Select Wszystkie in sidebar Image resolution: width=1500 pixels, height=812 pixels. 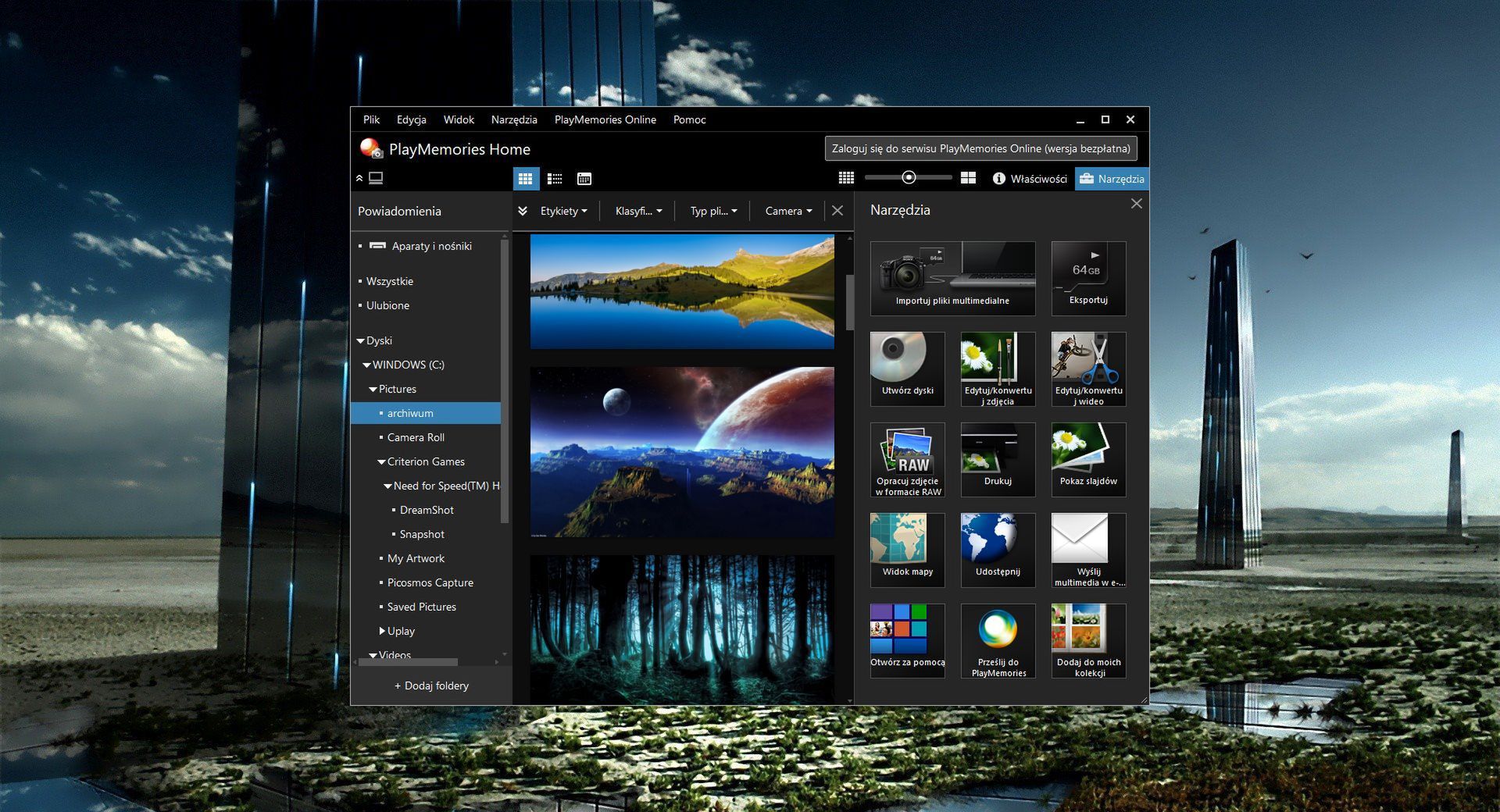pos(426,281)
